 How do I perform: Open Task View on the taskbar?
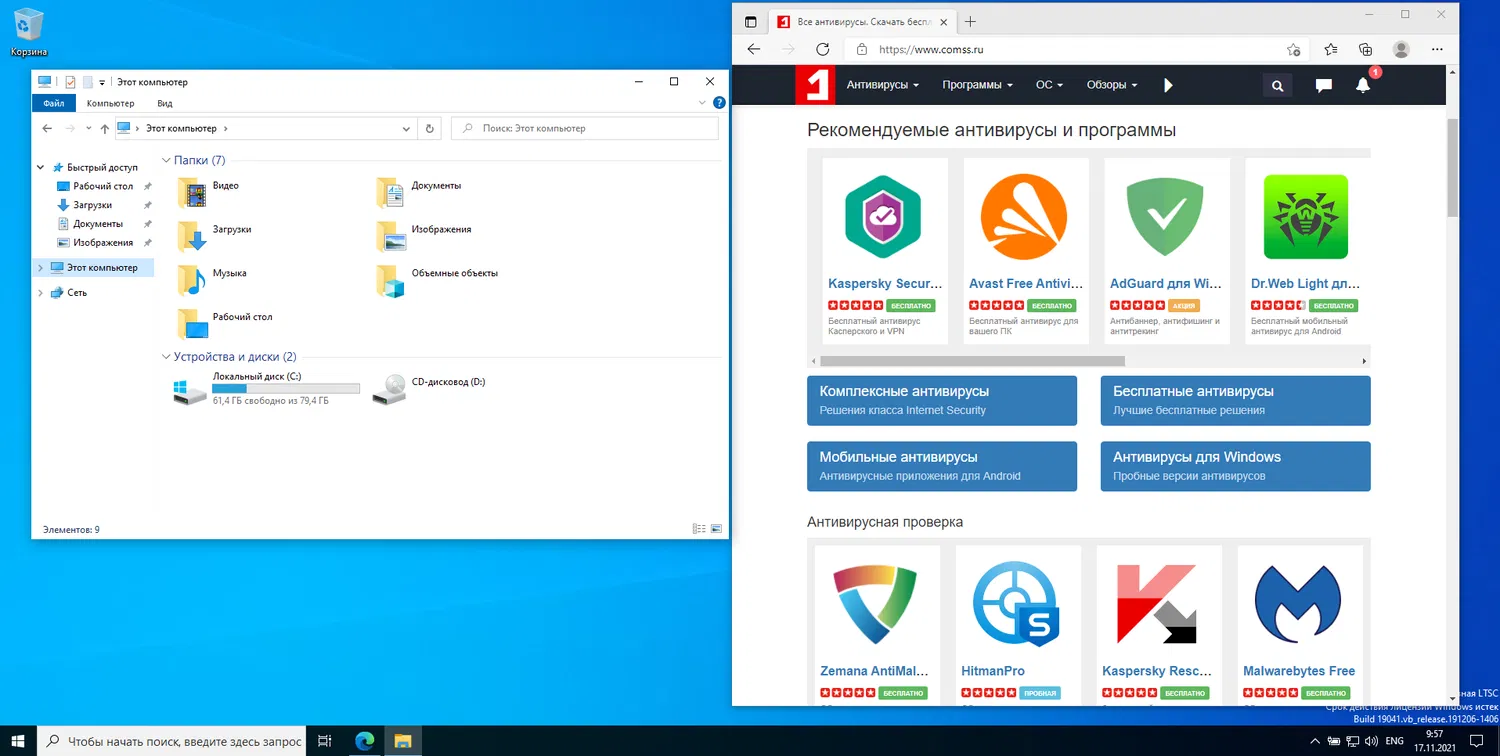click(324, 741)
